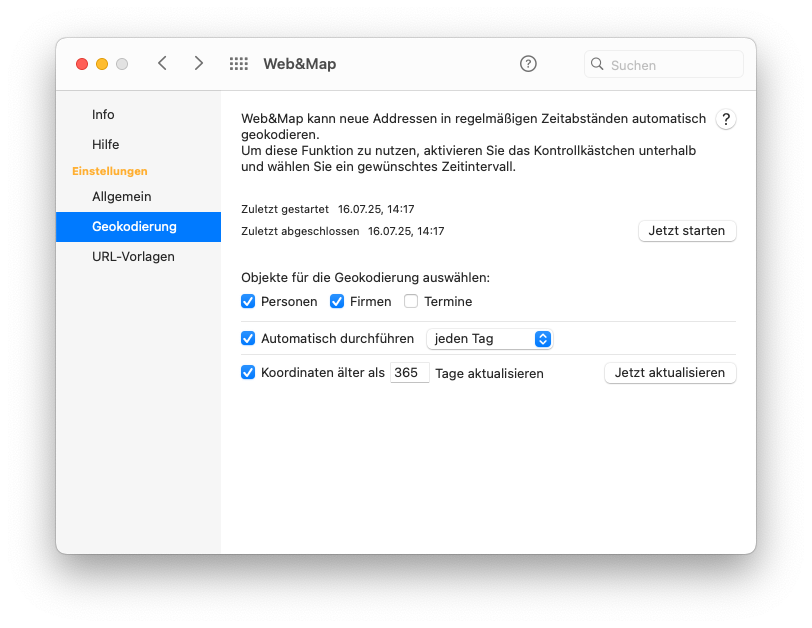Image resolution: width=812 pixels, height=628 pixels.
Task: Select Geokodierung in sidebar
Action: [x=138, y=227]
